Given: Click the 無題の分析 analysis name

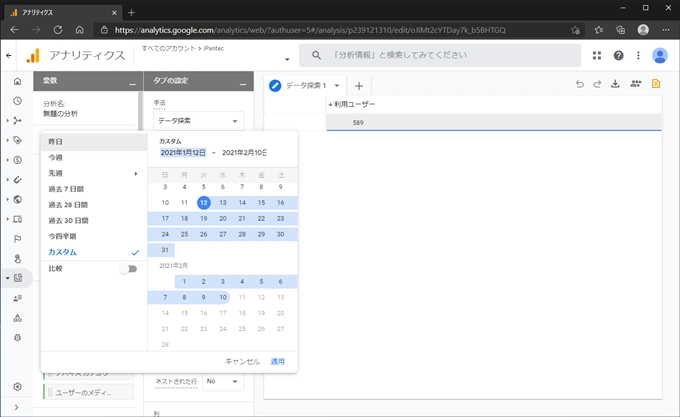Looking at the screenshot, I should 60,114.
